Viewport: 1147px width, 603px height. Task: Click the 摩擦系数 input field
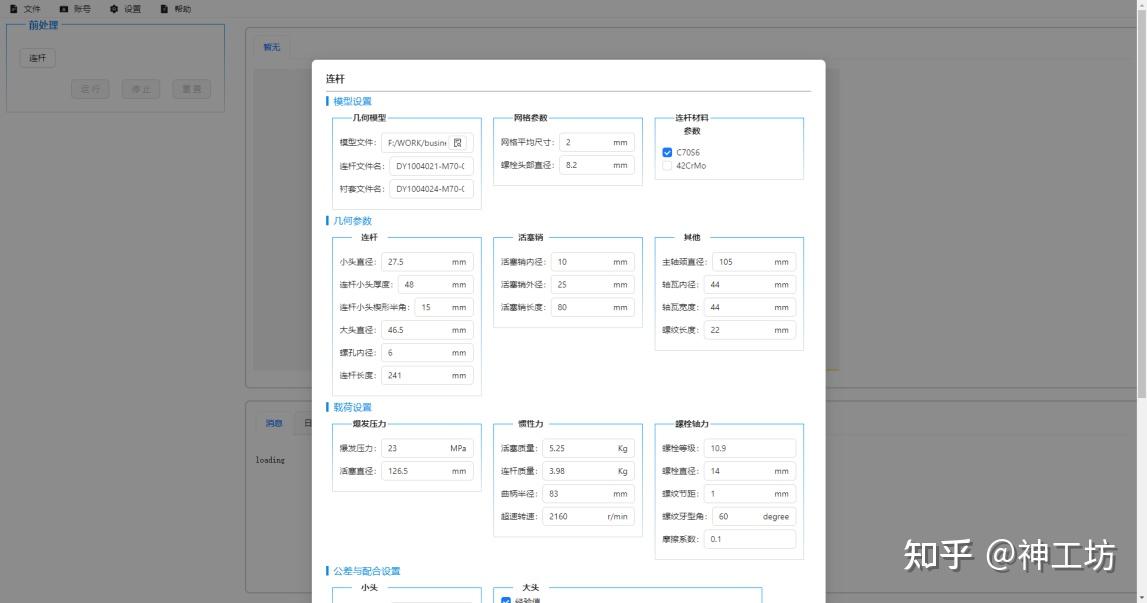(x=750, y=539)
